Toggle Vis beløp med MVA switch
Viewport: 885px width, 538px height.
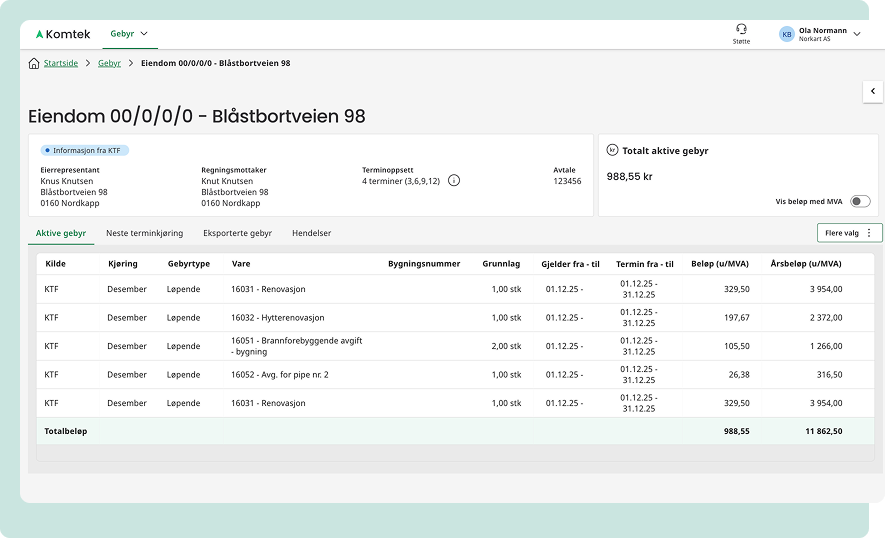click(x=859, y=201)
